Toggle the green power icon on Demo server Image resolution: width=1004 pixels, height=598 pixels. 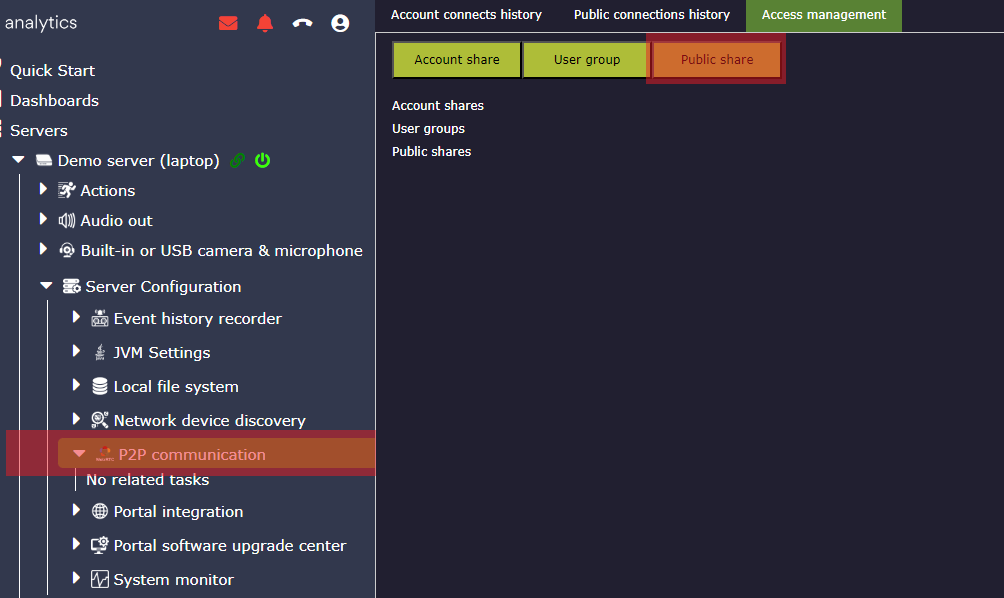pos(263,160)
